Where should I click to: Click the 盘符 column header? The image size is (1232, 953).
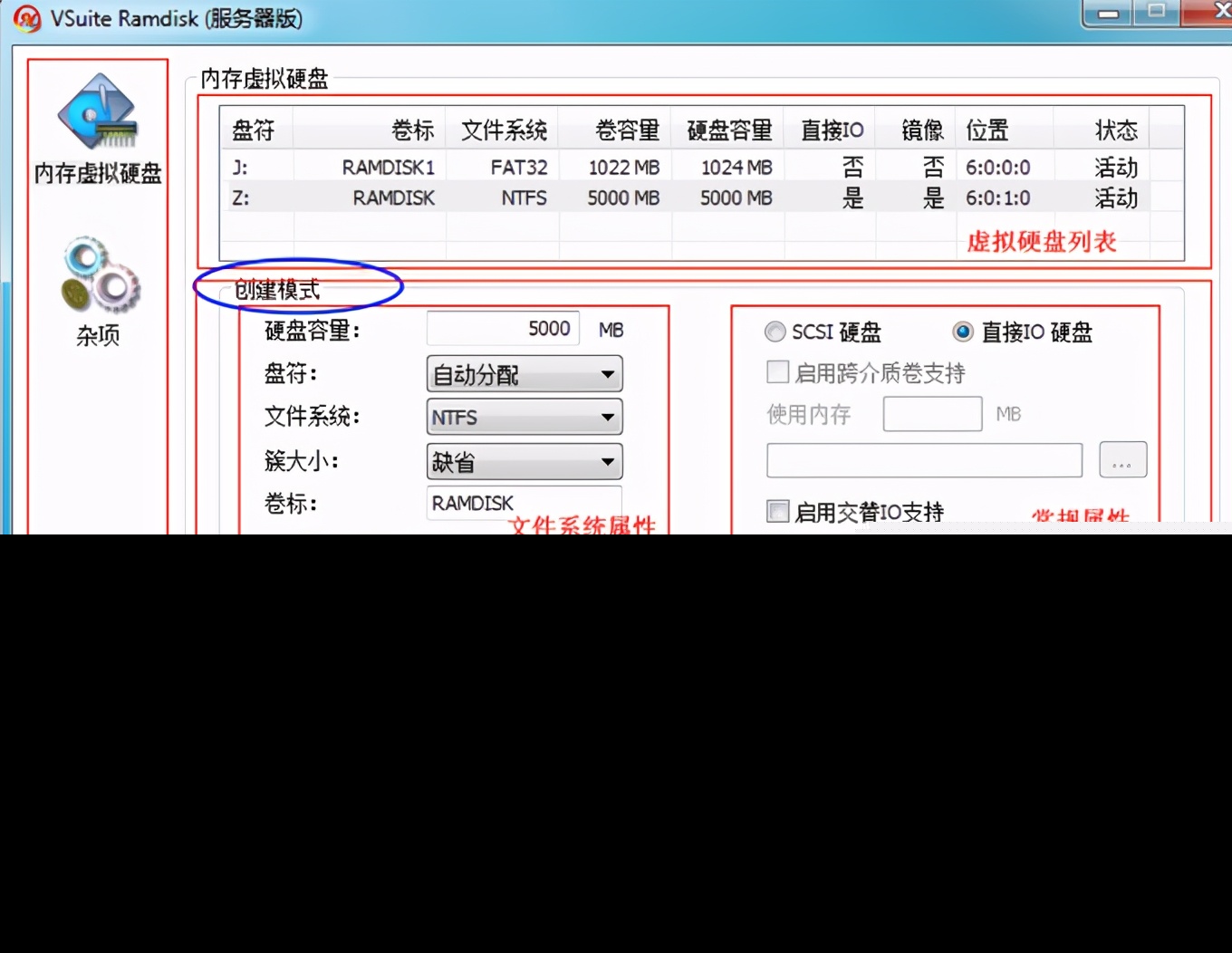click(x=256, y=130)
